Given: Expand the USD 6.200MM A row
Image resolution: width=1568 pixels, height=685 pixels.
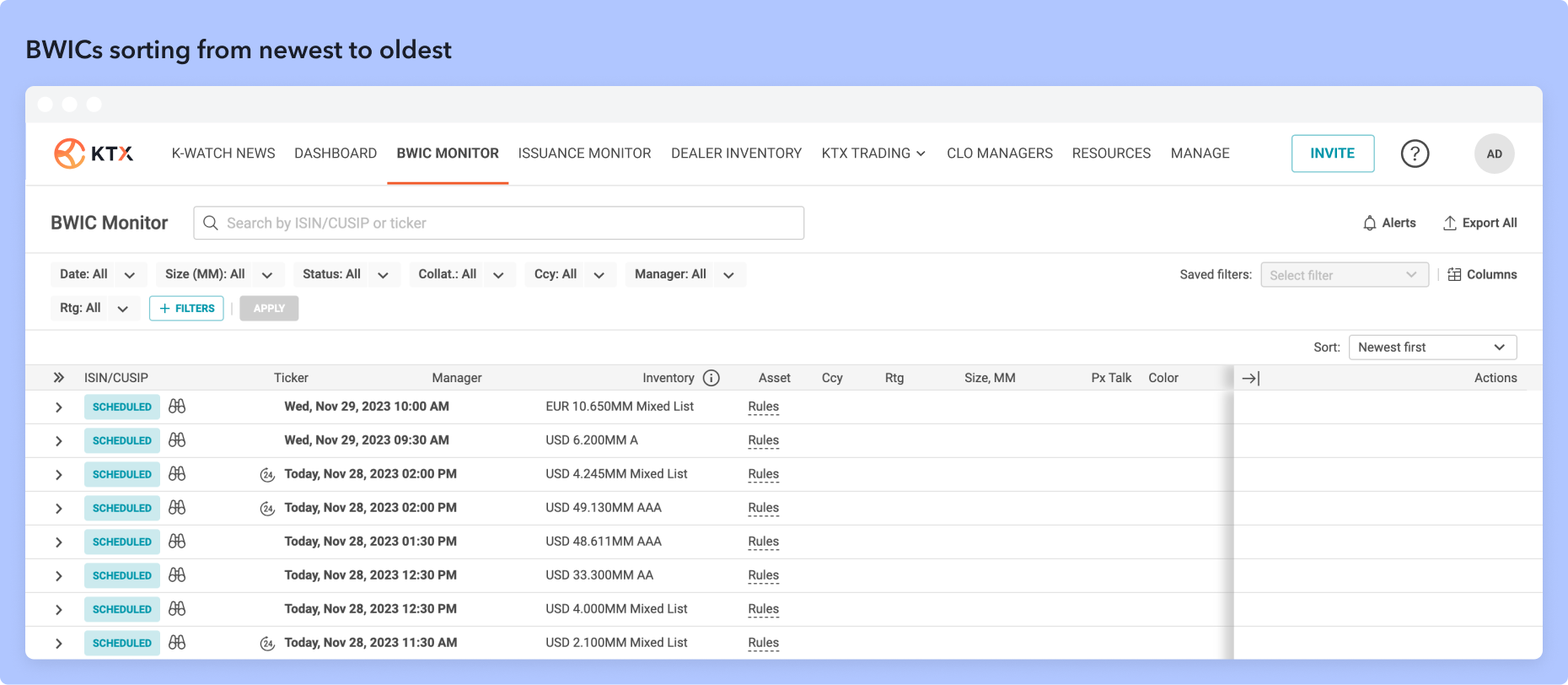Looking at the screenshot, I should pyautogui.click(x=58, y=441).
